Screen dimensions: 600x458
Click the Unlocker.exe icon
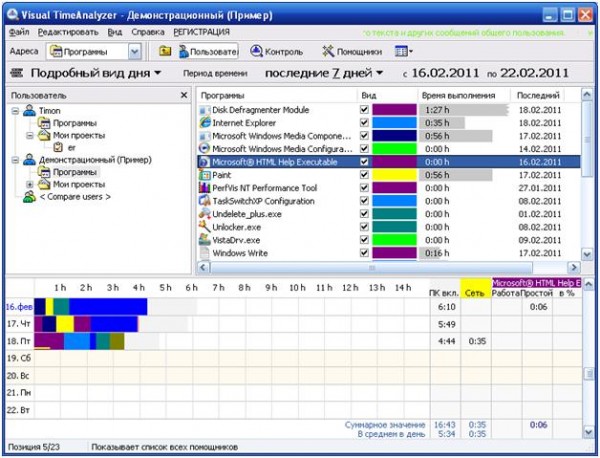click(205, 227)
